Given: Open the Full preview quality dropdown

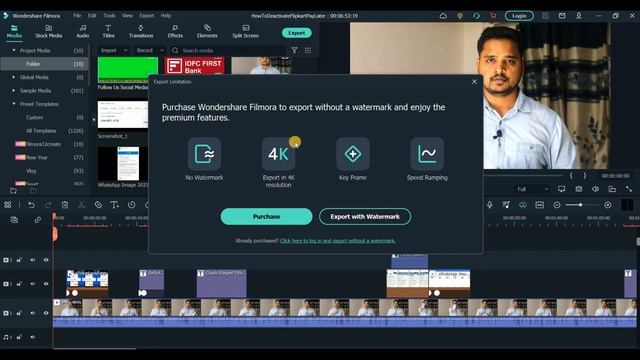Looking at the screenshot, I should pyautogui.click(x=532, y=189).
